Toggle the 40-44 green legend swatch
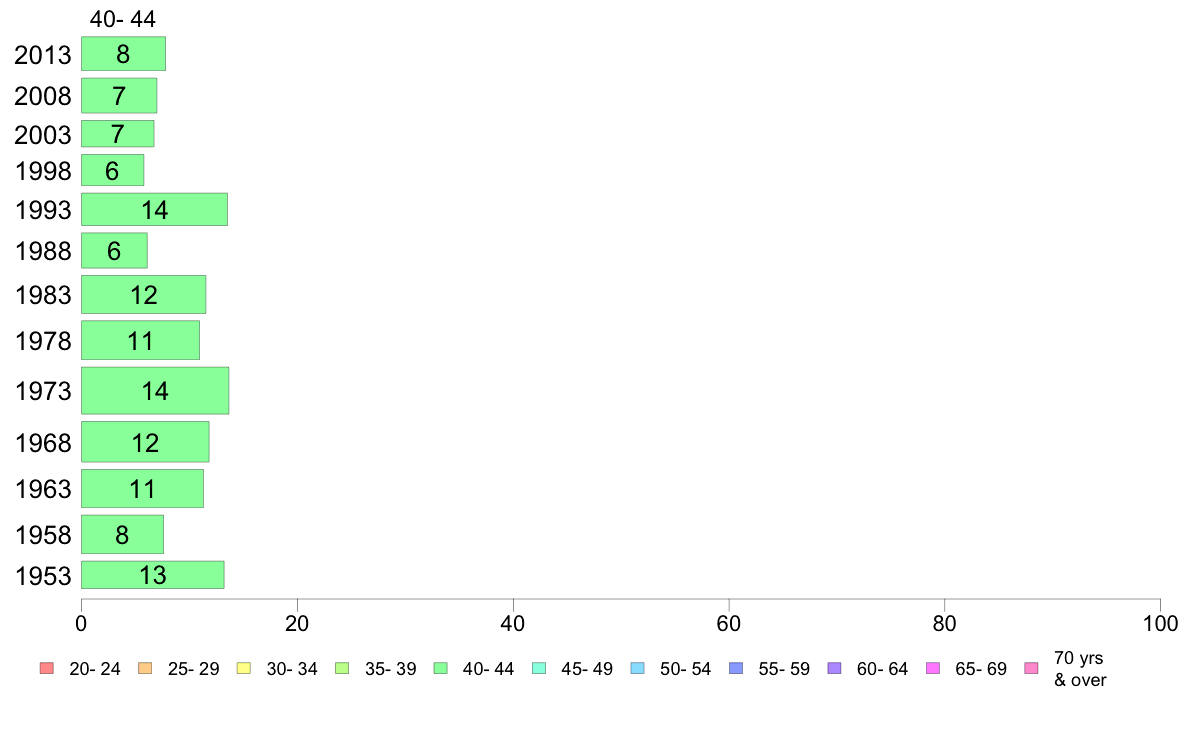Image resolution: width=1188 pixels, height=736 pixels. (x=440, y=668)
